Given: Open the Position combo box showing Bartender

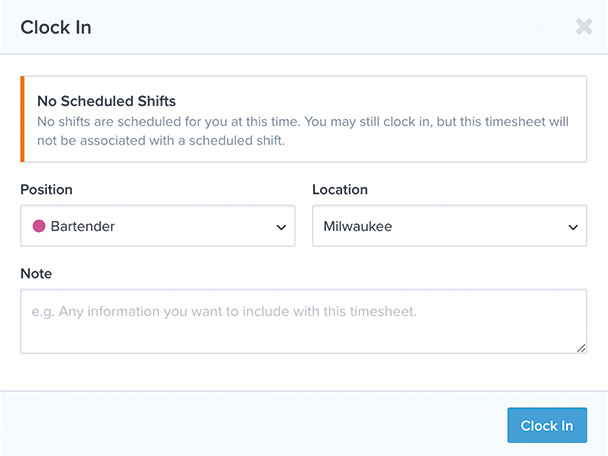Looking at the screenshot, I should (158, 226).
